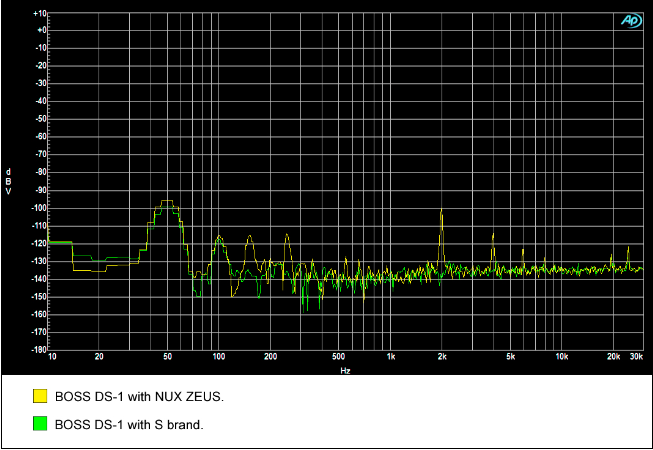Screen dimensions: 653x450
Task: Click the -100 label on the y-axis
Action: coord(38,208)
